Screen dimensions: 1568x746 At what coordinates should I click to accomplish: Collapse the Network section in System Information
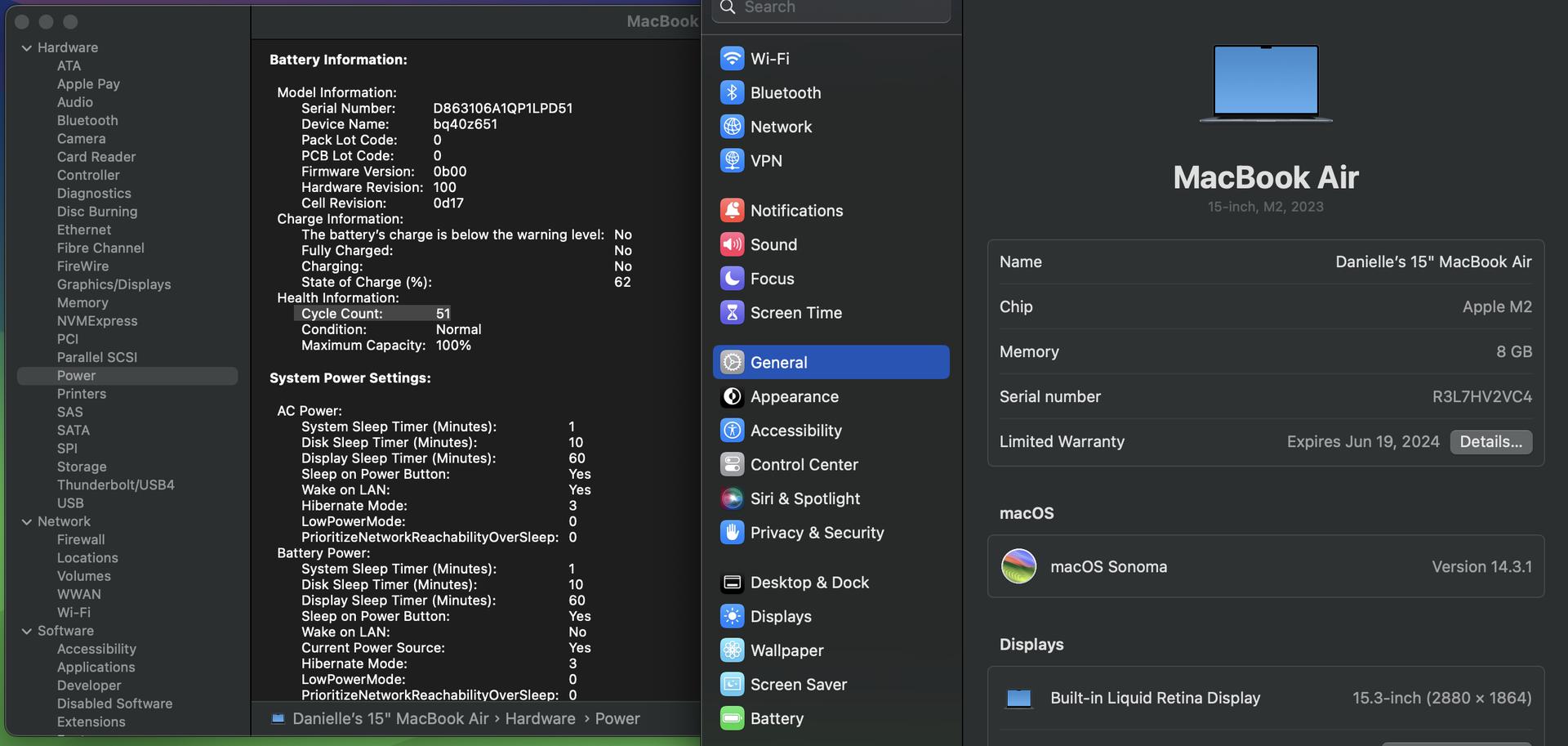point(26,522)
